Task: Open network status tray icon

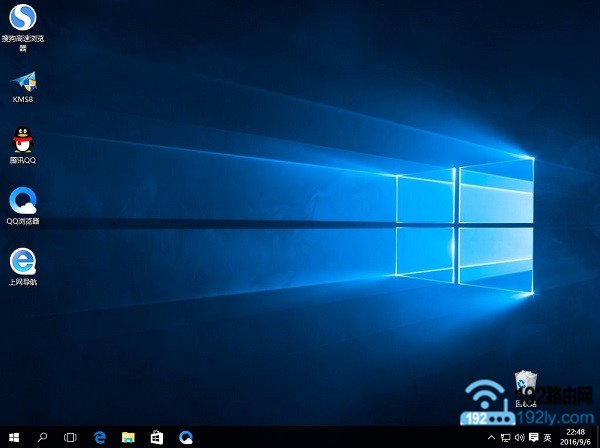Action: pos(505,437)
